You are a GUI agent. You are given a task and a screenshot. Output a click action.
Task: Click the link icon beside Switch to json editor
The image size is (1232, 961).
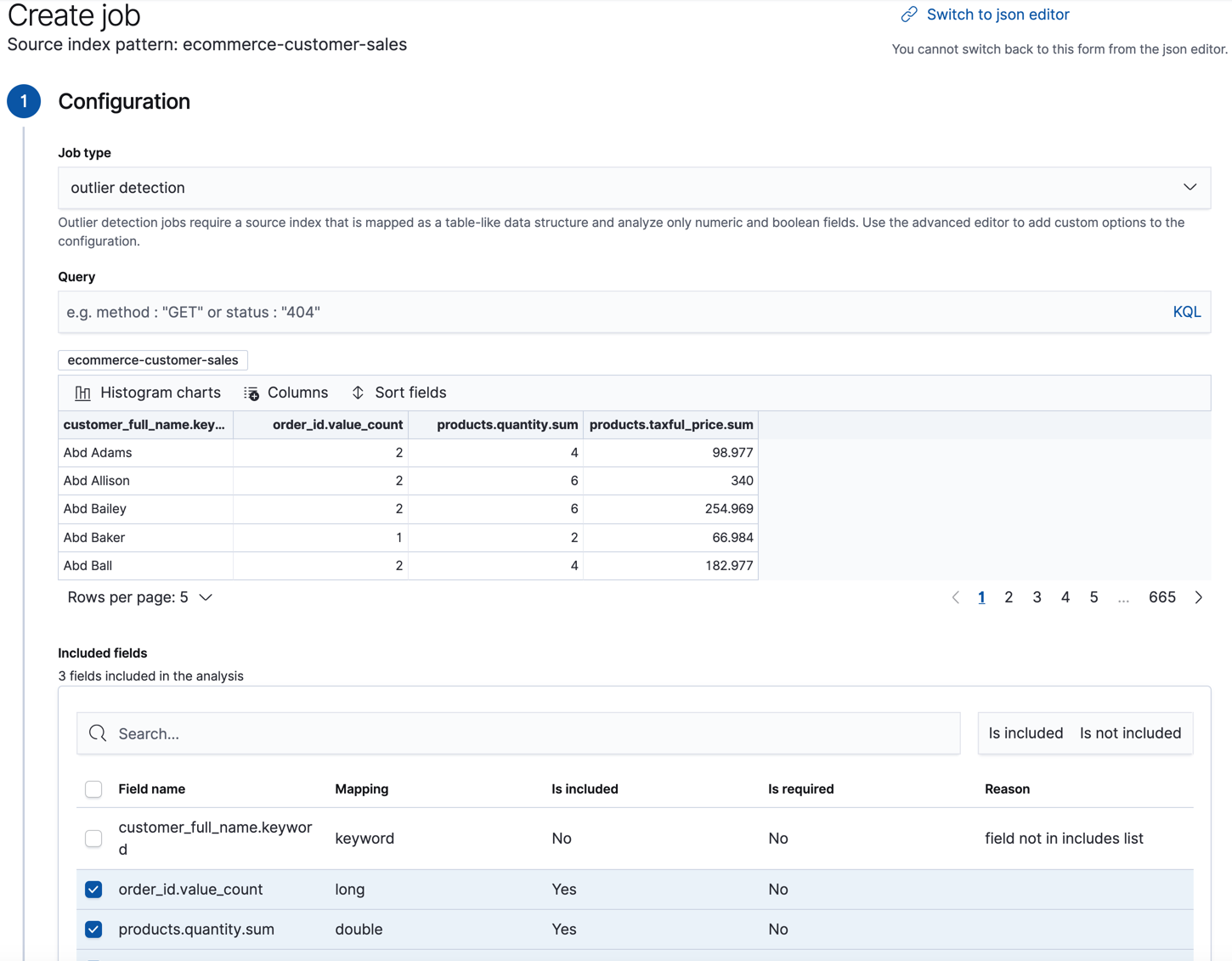click(x=910, y=14)
